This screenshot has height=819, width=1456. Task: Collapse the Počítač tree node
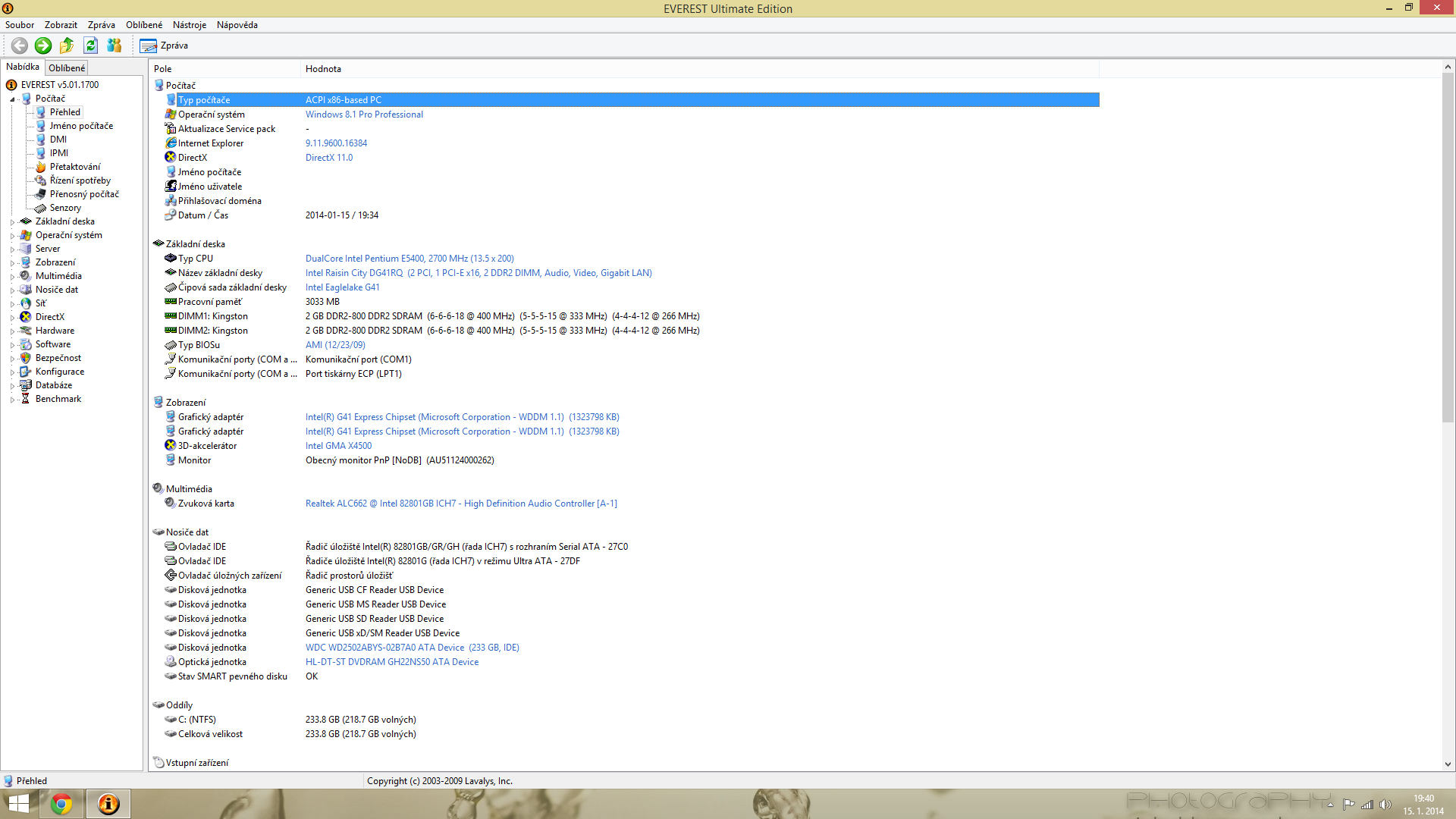12,99
